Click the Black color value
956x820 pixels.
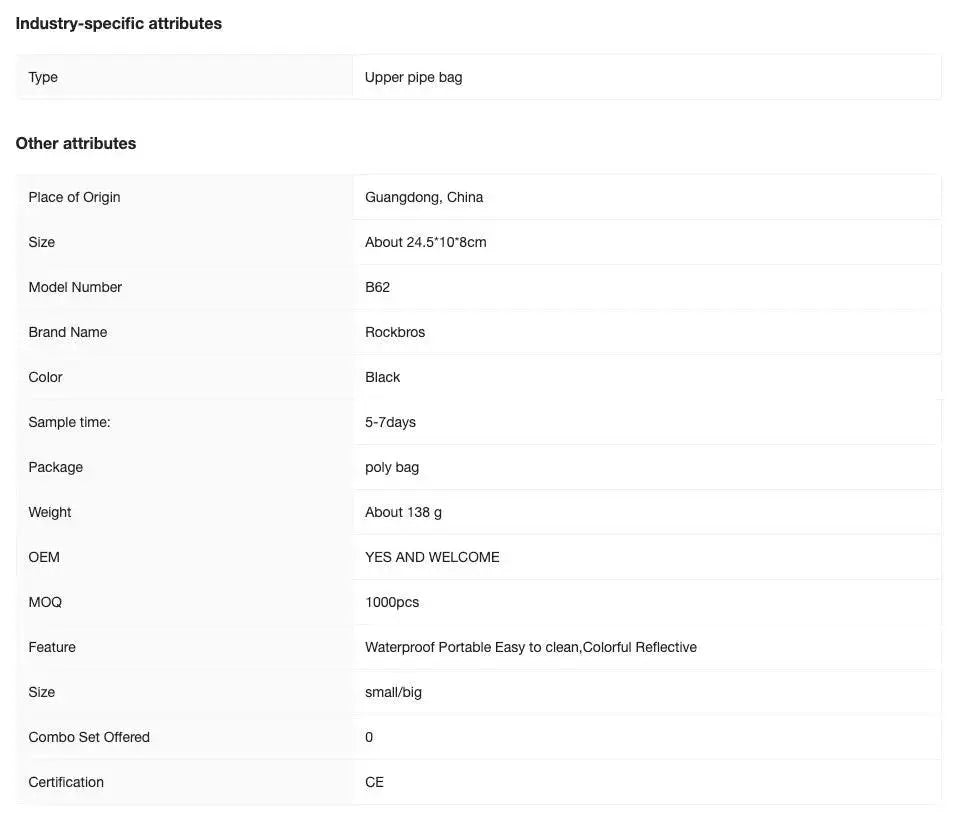(382, 377)
